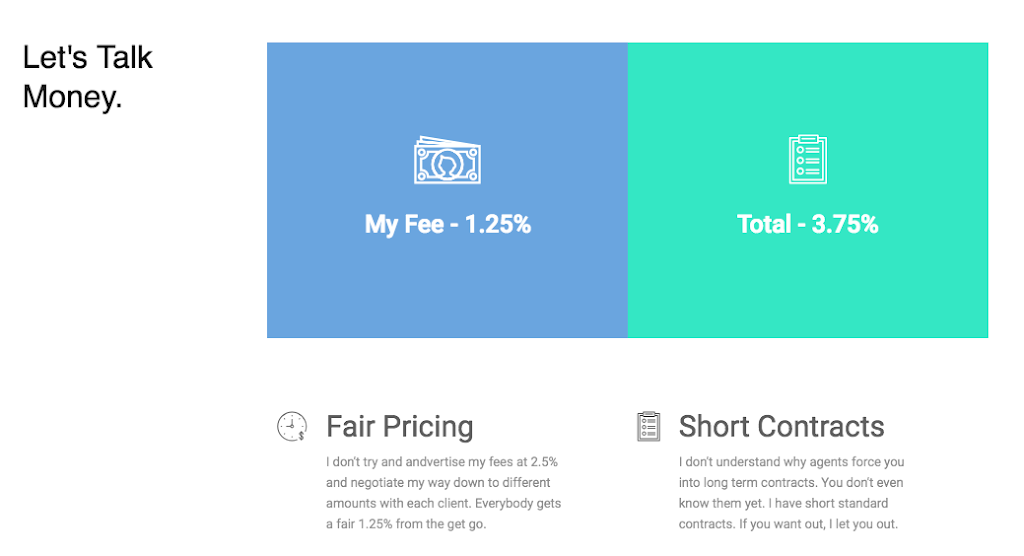Select the My Fee - 1.25% label

coord(447,224)
